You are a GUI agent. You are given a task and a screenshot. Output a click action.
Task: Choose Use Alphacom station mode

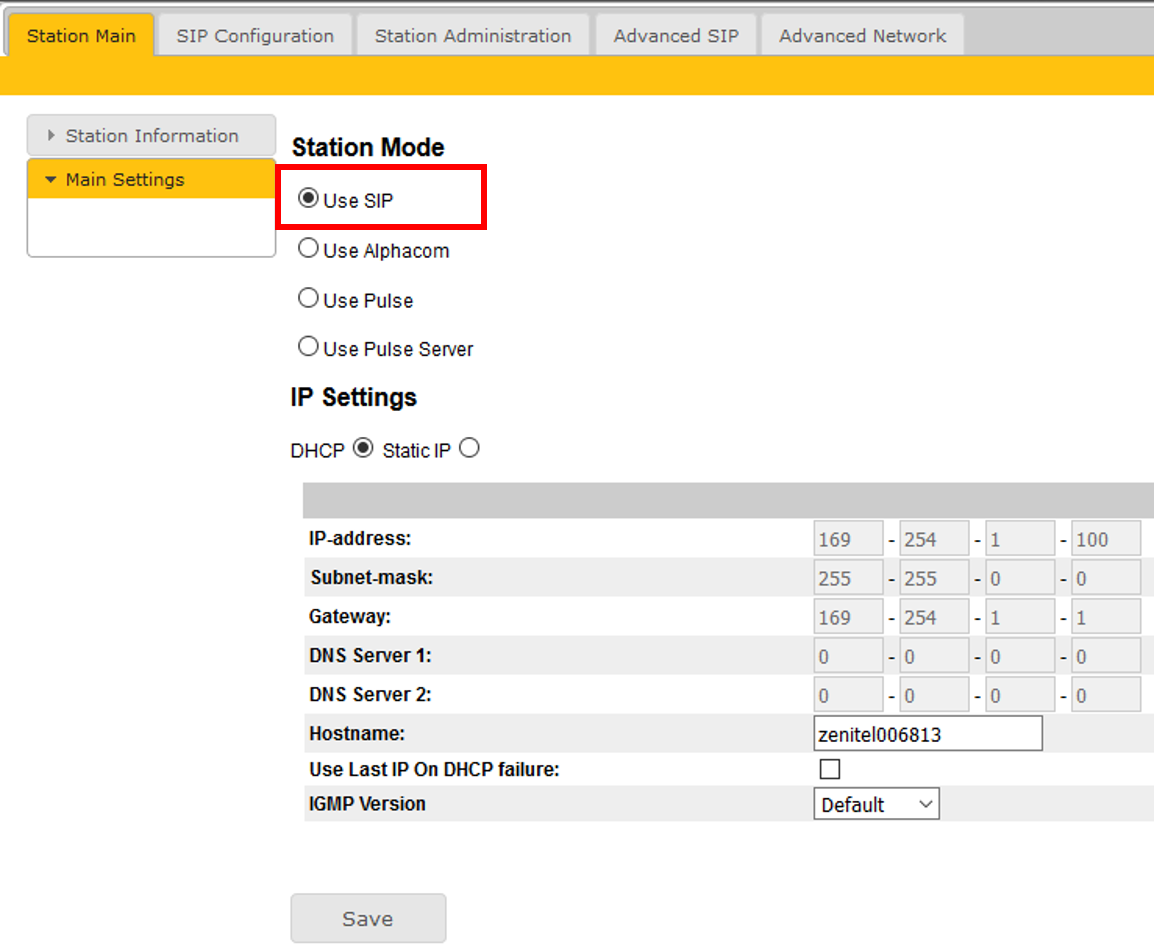click(309, 249)
